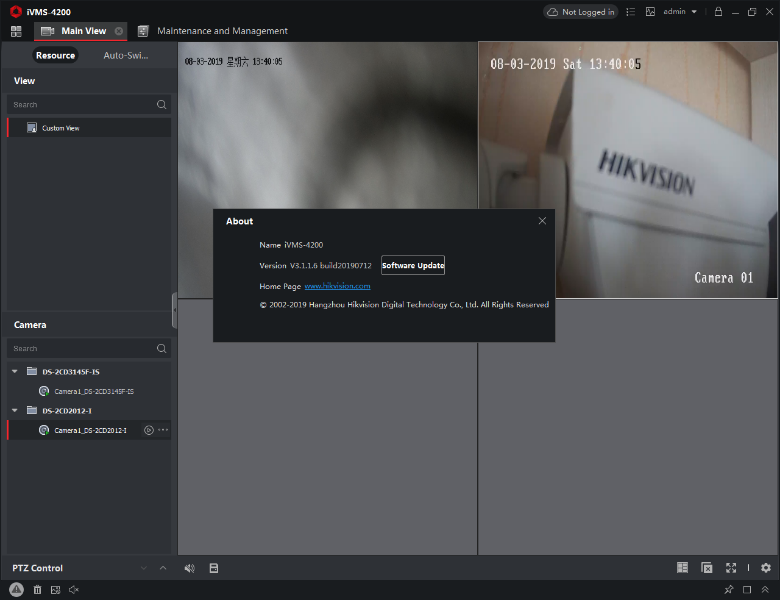Select Custom View in the view list
Viewport: 780px width, 600px height.
coord(89,128)
